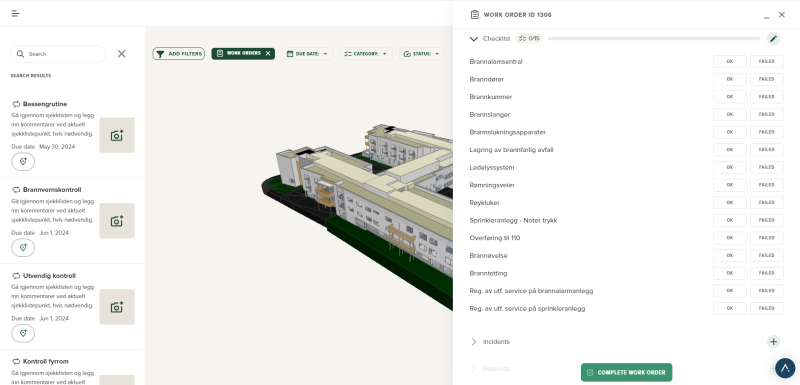Expand the Requests section
Image resolution: width=800 pixels, height=385 pixels.
click(x=474, y=368)
